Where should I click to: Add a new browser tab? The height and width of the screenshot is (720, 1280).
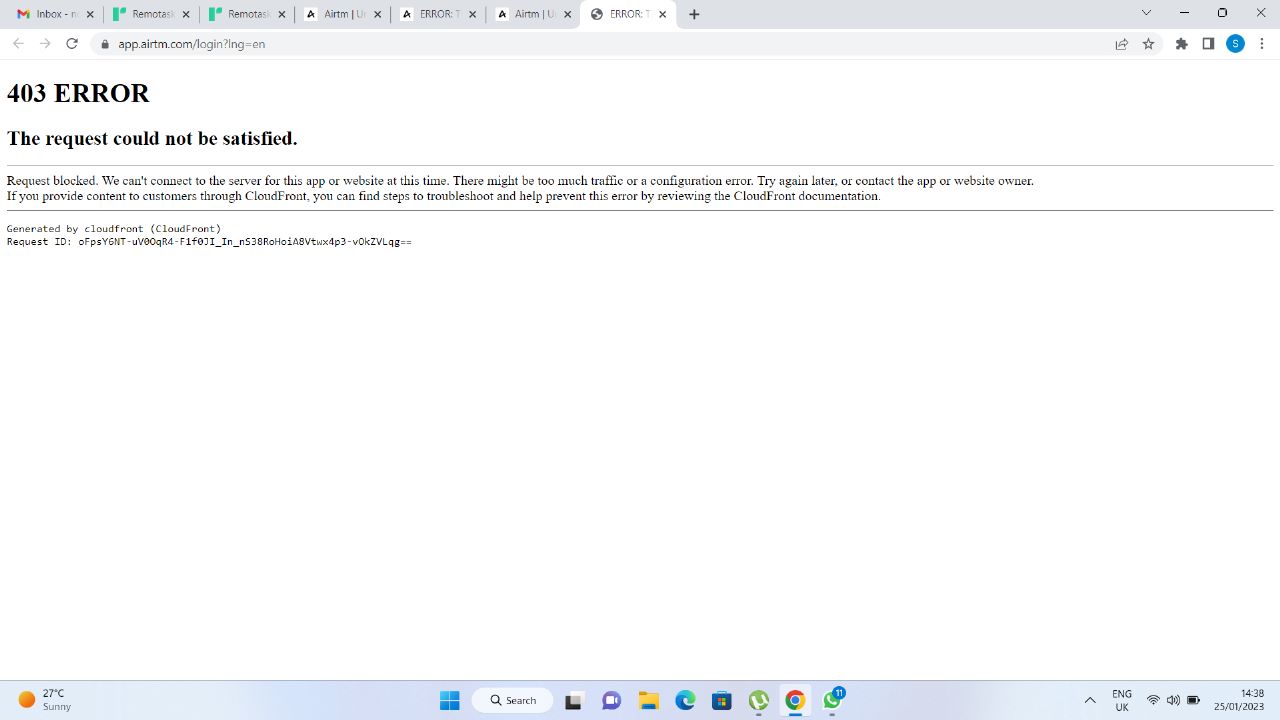coord(694,14)
